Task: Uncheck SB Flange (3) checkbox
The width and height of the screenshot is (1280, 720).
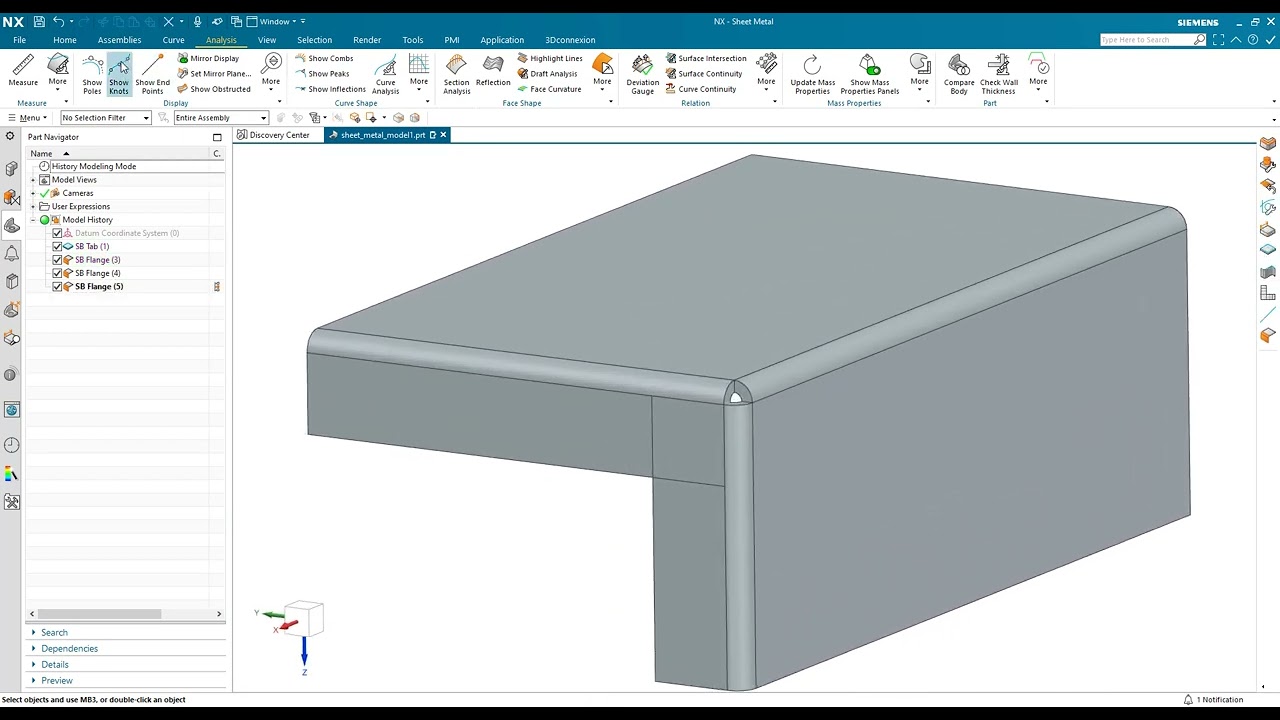Action: click(57, 260)
